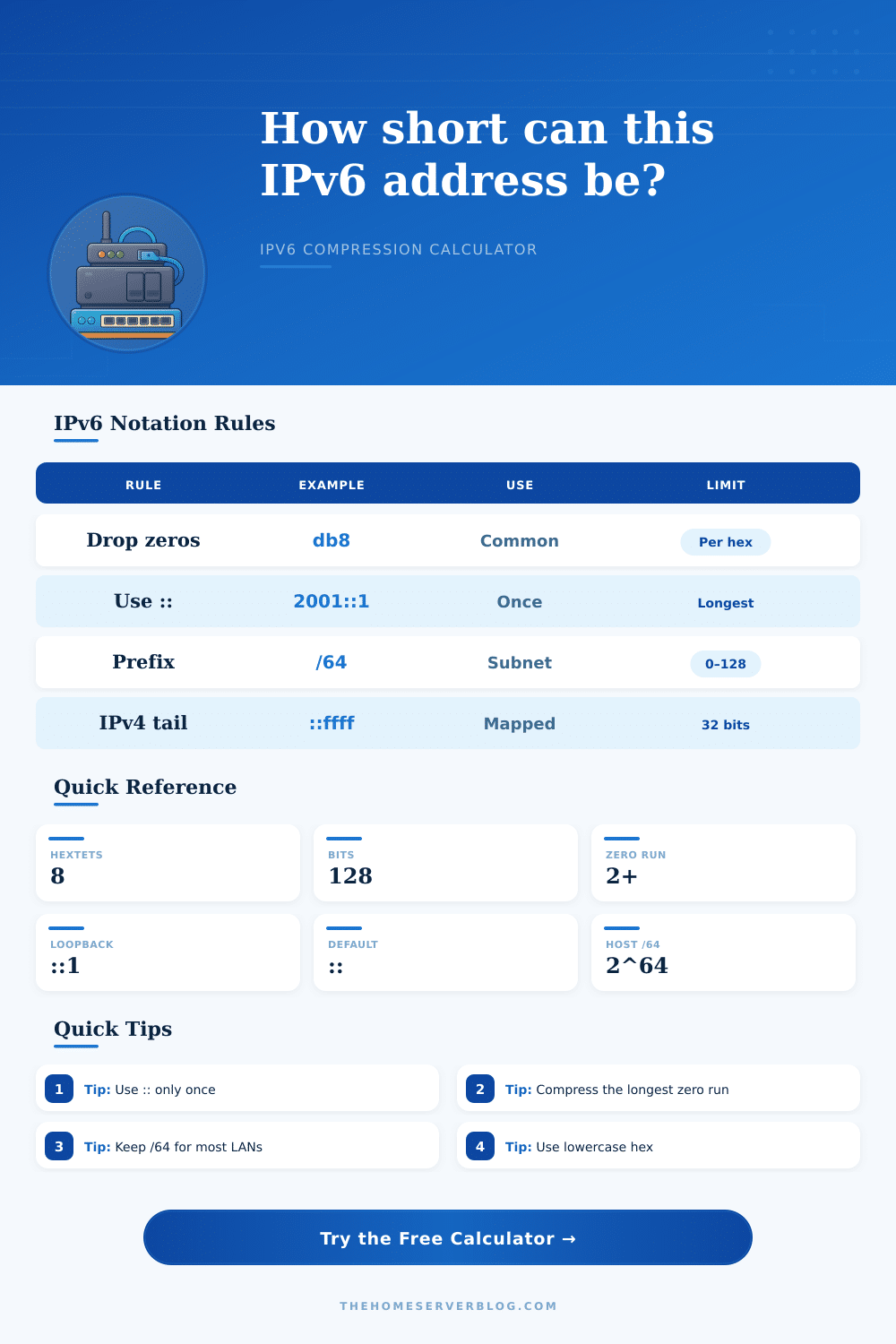This screenshot has width=896, height=1344.
Task: Click 'Once' in the Use column
Action: (520, 601)
